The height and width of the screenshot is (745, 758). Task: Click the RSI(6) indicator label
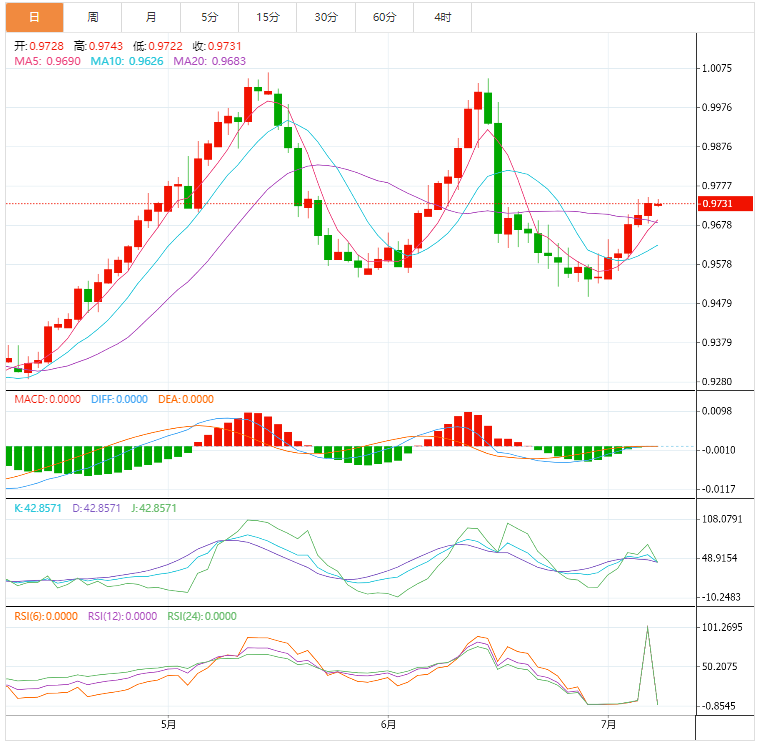[46, 617]
